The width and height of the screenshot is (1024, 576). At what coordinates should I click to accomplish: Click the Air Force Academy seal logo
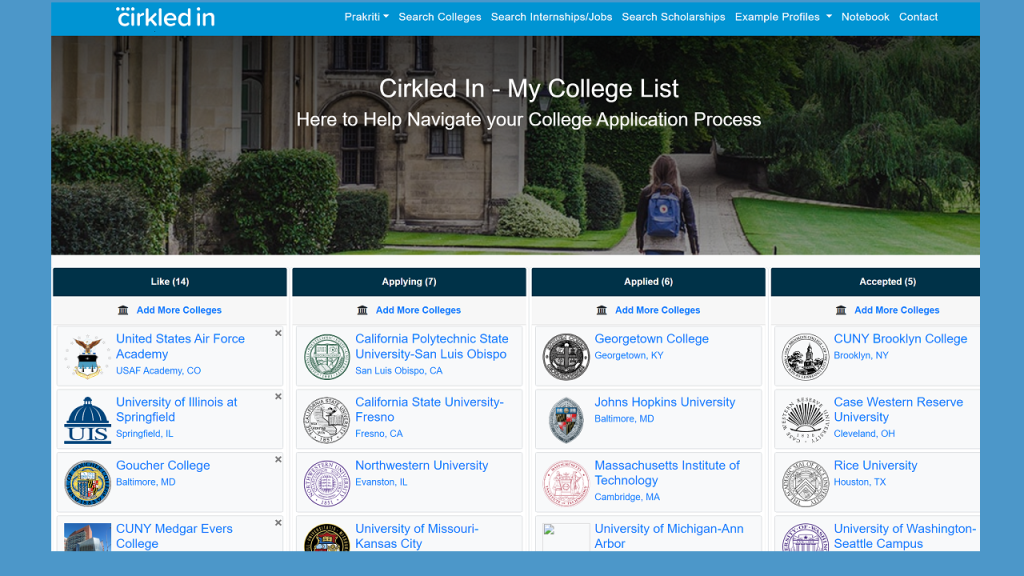click(88, 357)
